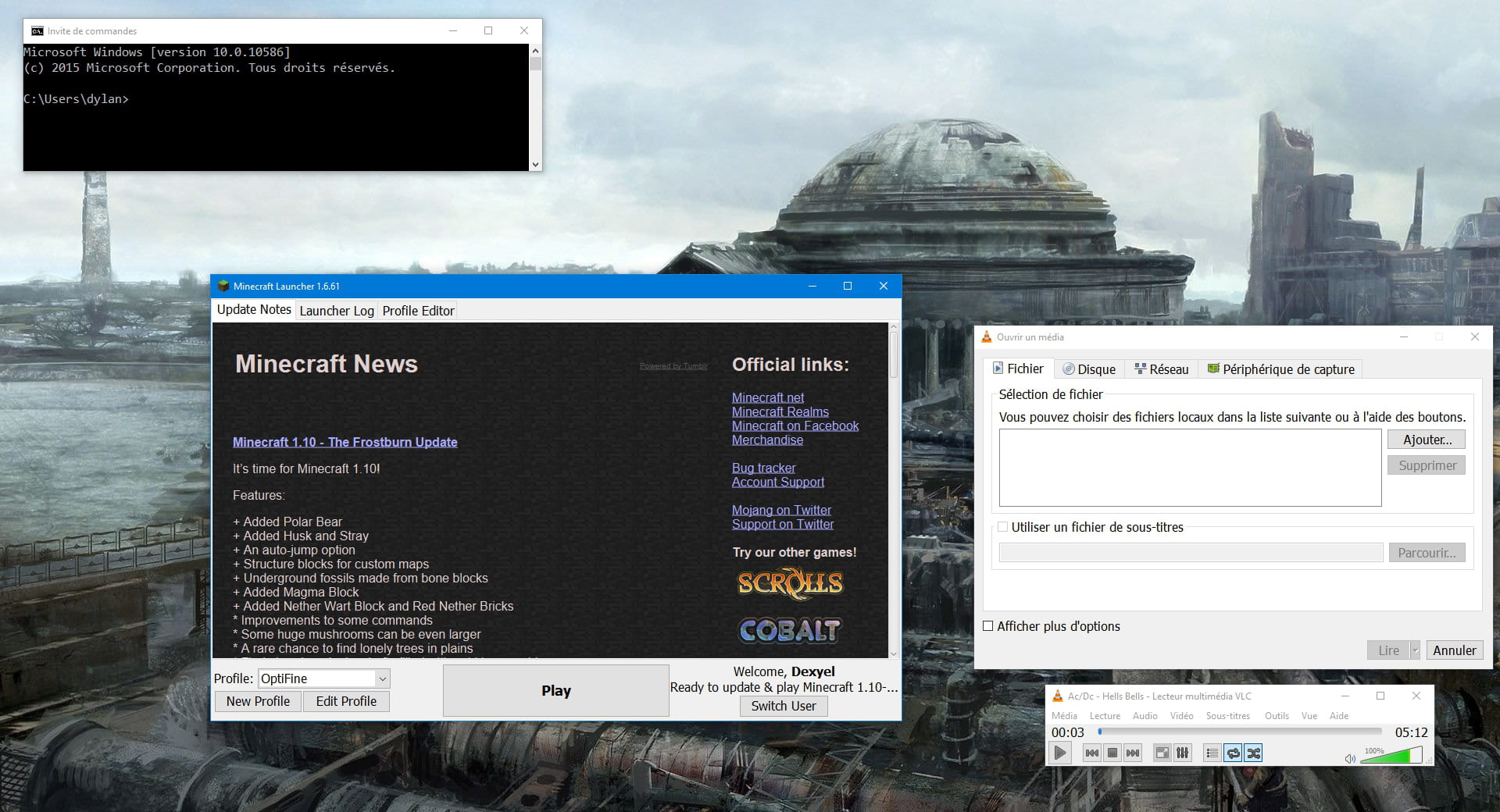Switch to the Réseau tab
Image resolution: width=1500 pixels, height=812 pixels.
pos(1162,369)
